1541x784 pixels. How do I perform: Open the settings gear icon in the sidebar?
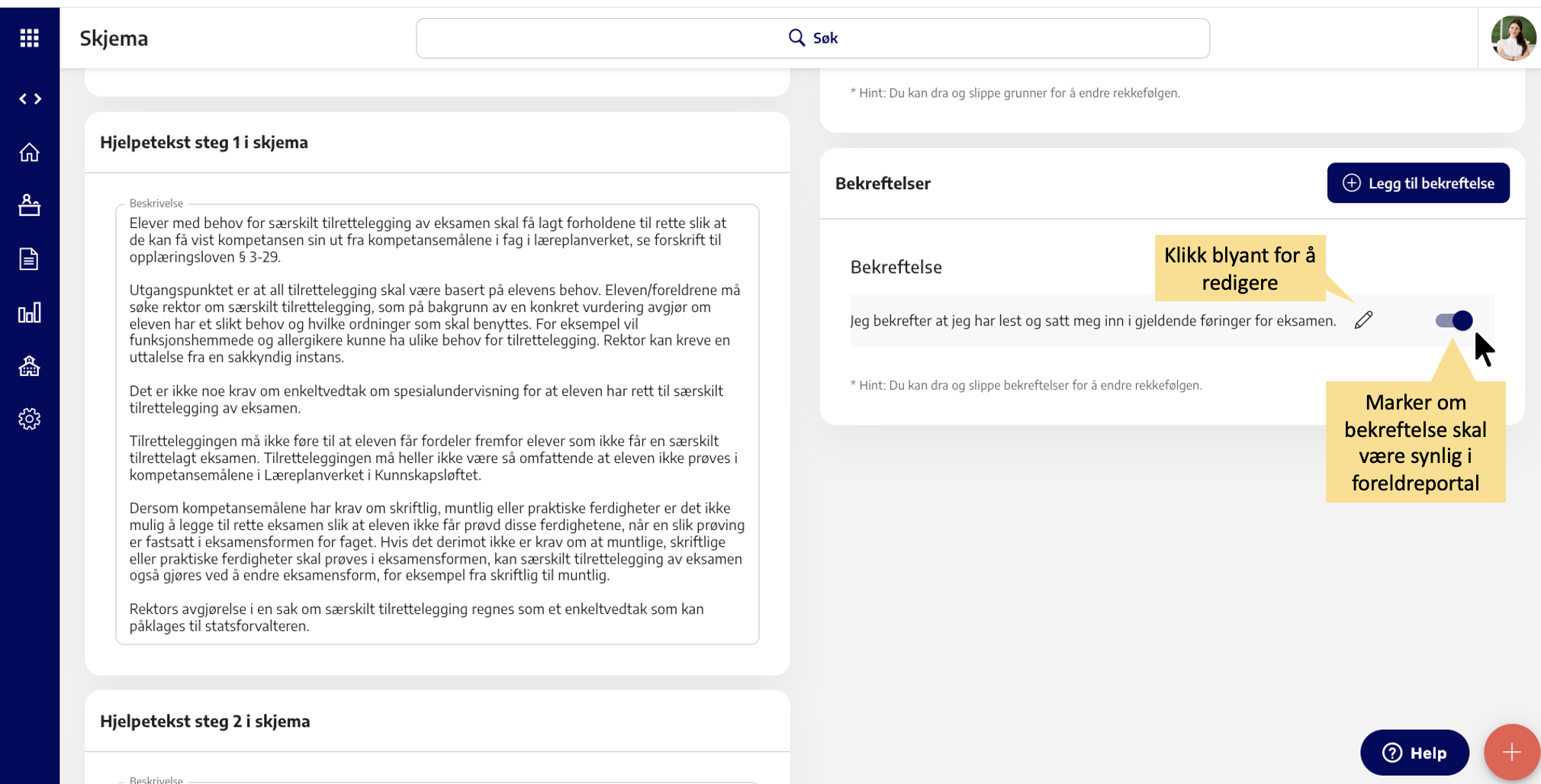pos(29,419)
